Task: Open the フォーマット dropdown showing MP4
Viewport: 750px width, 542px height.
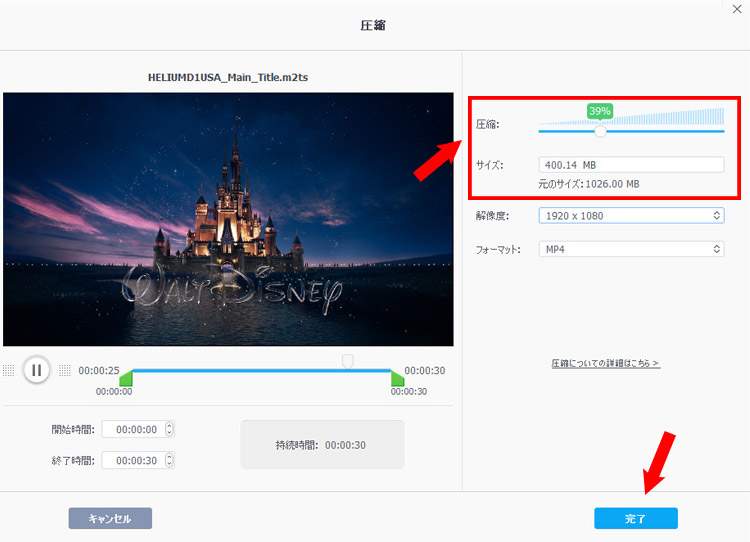Action: (631, 249)
